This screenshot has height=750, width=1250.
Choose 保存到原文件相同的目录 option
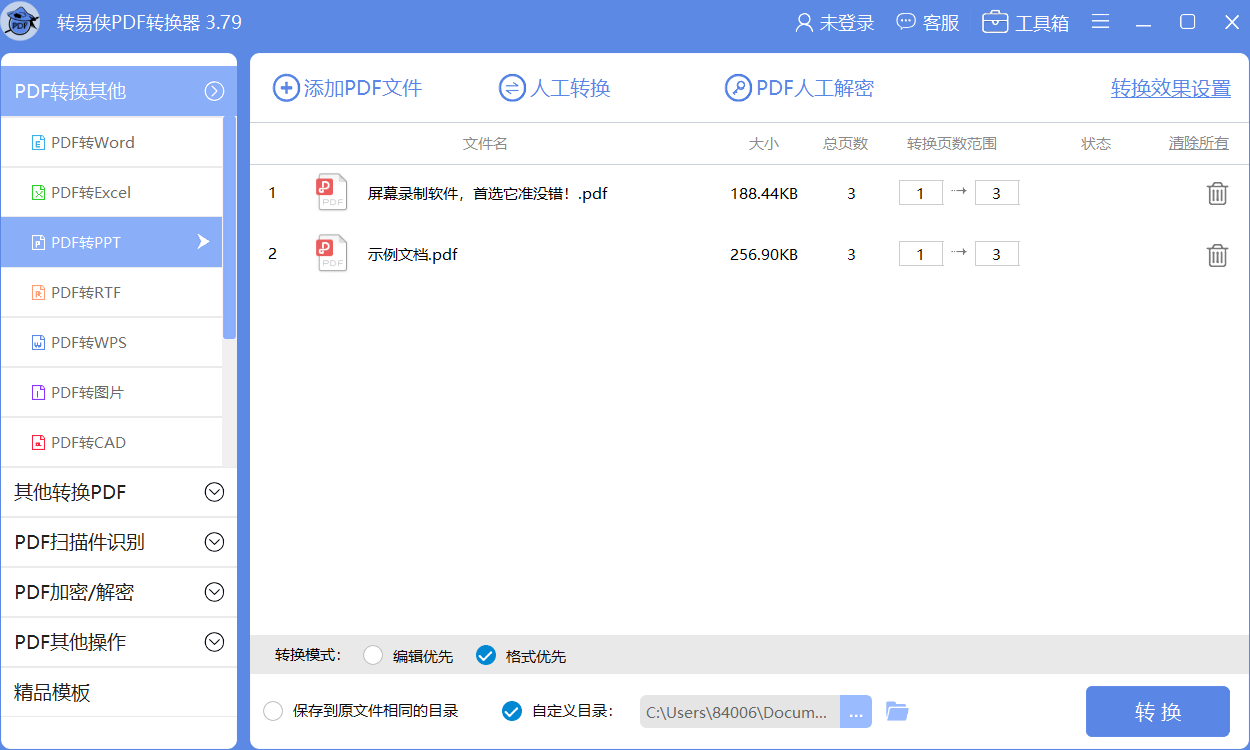(x=273, y=711)
